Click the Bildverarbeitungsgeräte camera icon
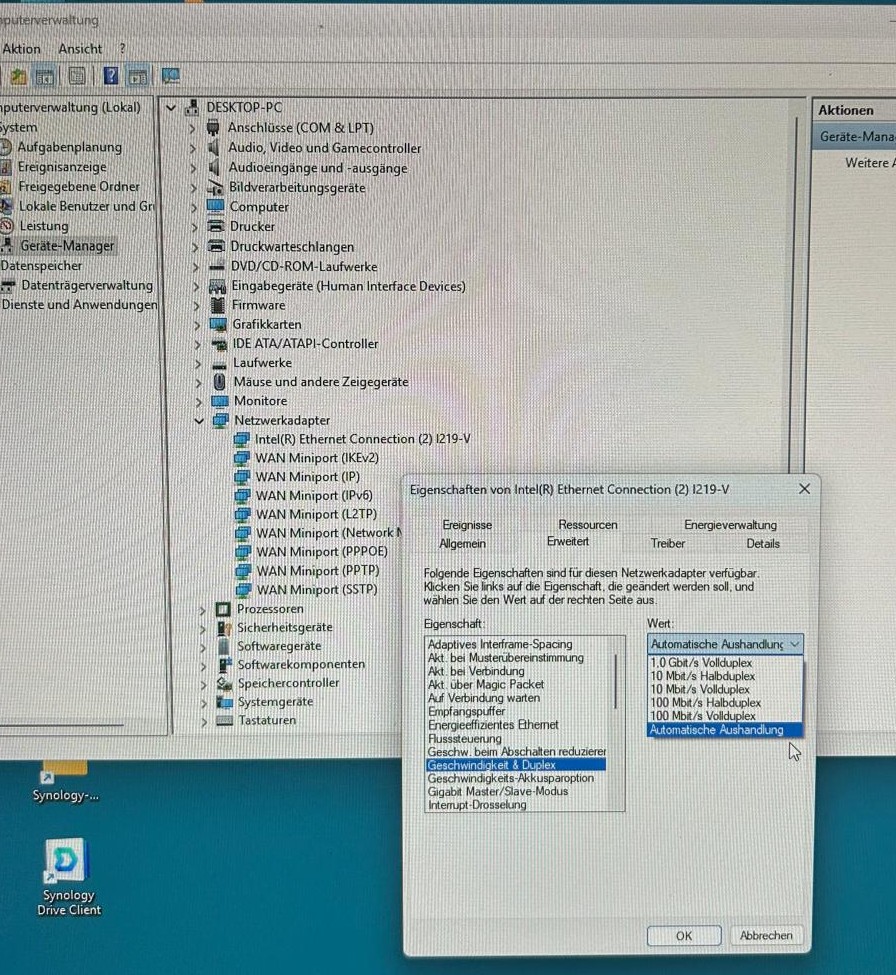 pos(215,187)
